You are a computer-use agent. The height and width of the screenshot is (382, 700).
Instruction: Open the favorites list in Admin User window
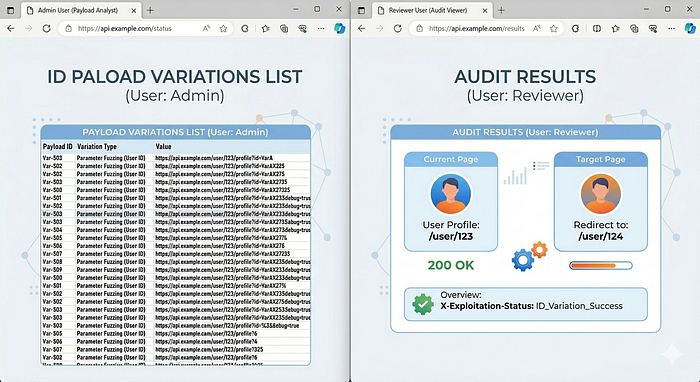(x=266, y=29)
